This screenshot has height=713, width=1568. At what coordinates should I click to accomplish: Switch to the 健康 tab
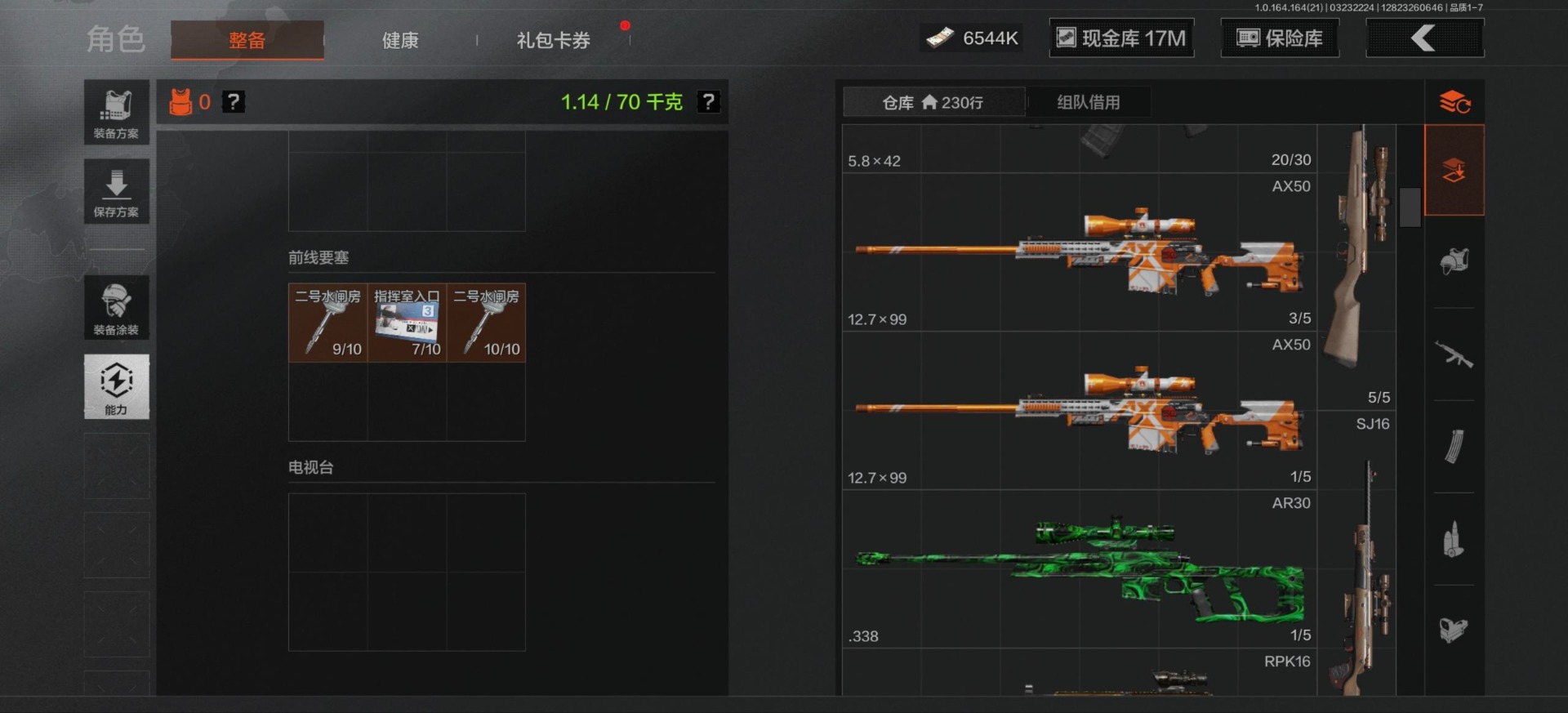click(x=400, y=40)
